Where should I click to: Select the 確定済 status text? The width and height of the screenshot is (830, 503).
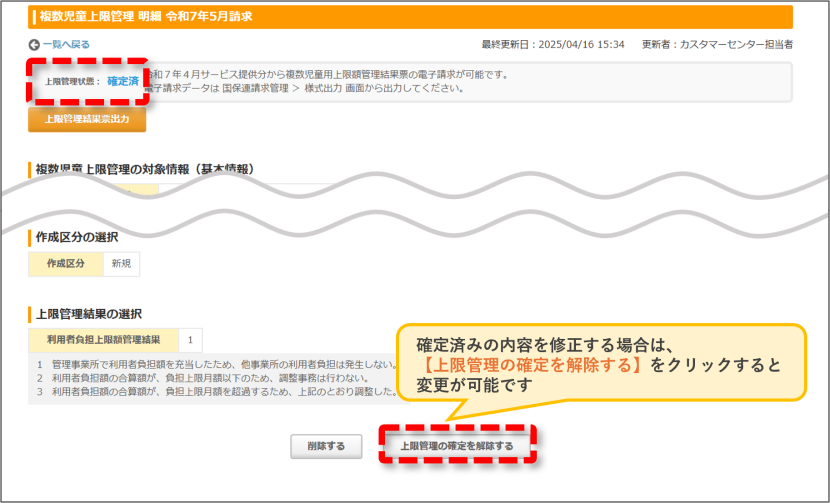pyautogui.click(x=123, y=81)
